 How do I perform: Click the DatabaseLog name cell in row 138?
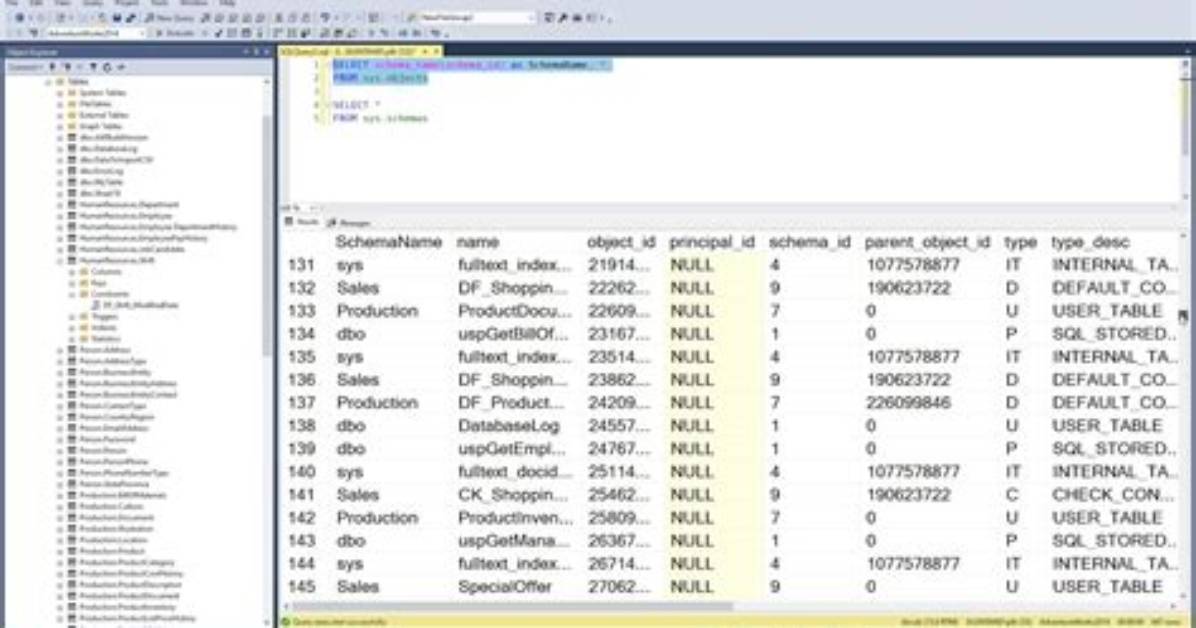click(x=509, y=426)
